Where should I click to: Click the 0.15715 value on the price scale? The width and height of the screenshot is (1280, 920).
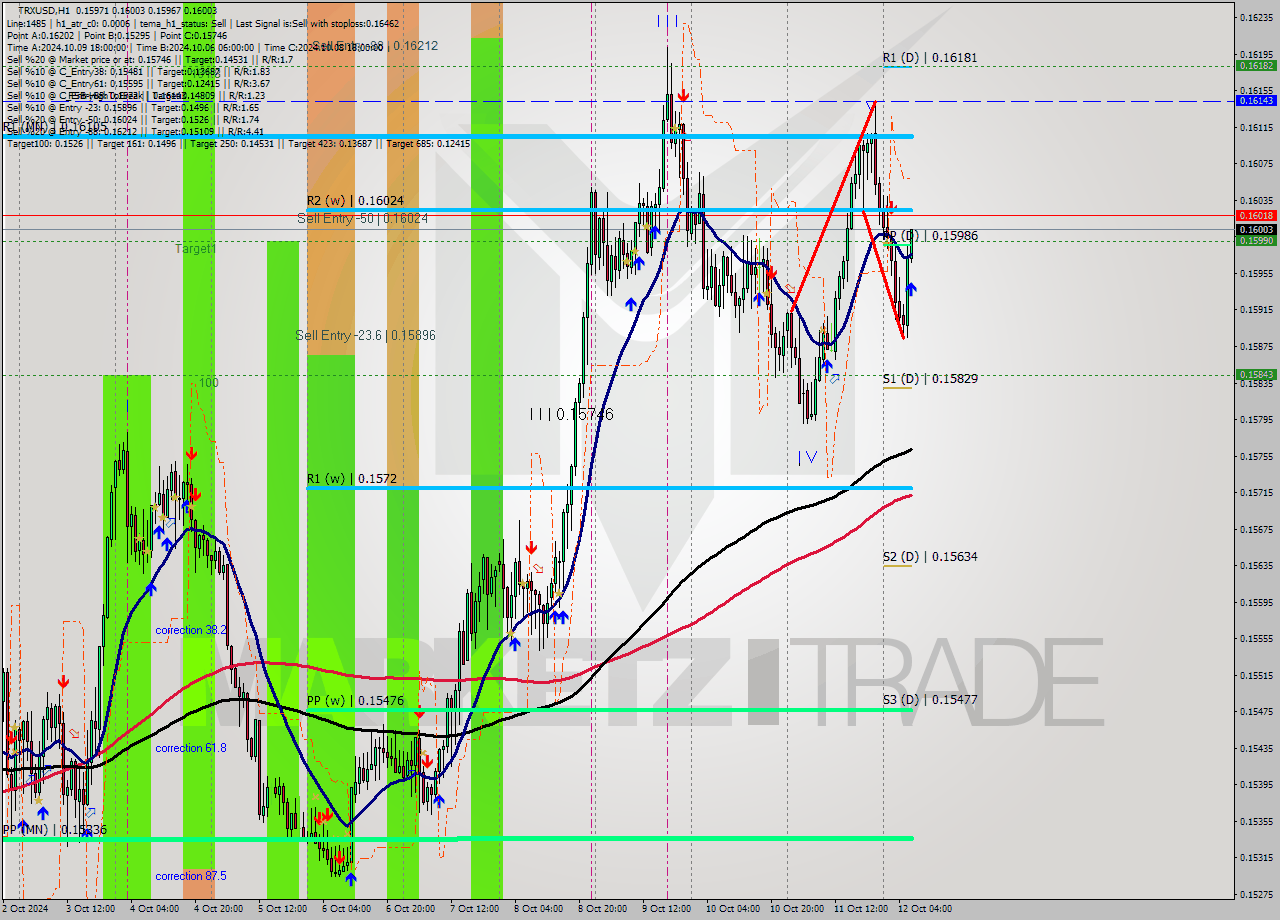(1256, 492)
